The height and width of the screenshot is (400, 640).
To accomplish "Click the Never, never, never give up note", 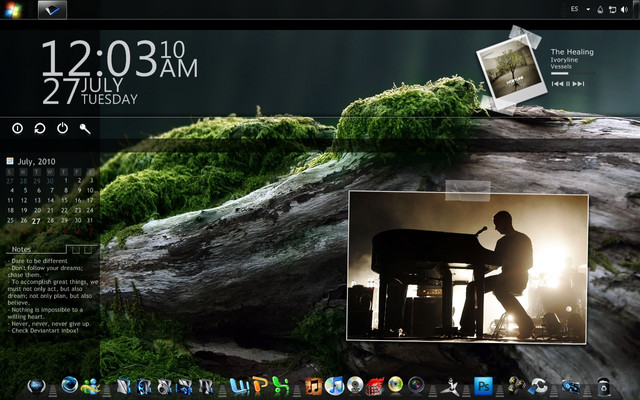I will (x=49, y=324).
